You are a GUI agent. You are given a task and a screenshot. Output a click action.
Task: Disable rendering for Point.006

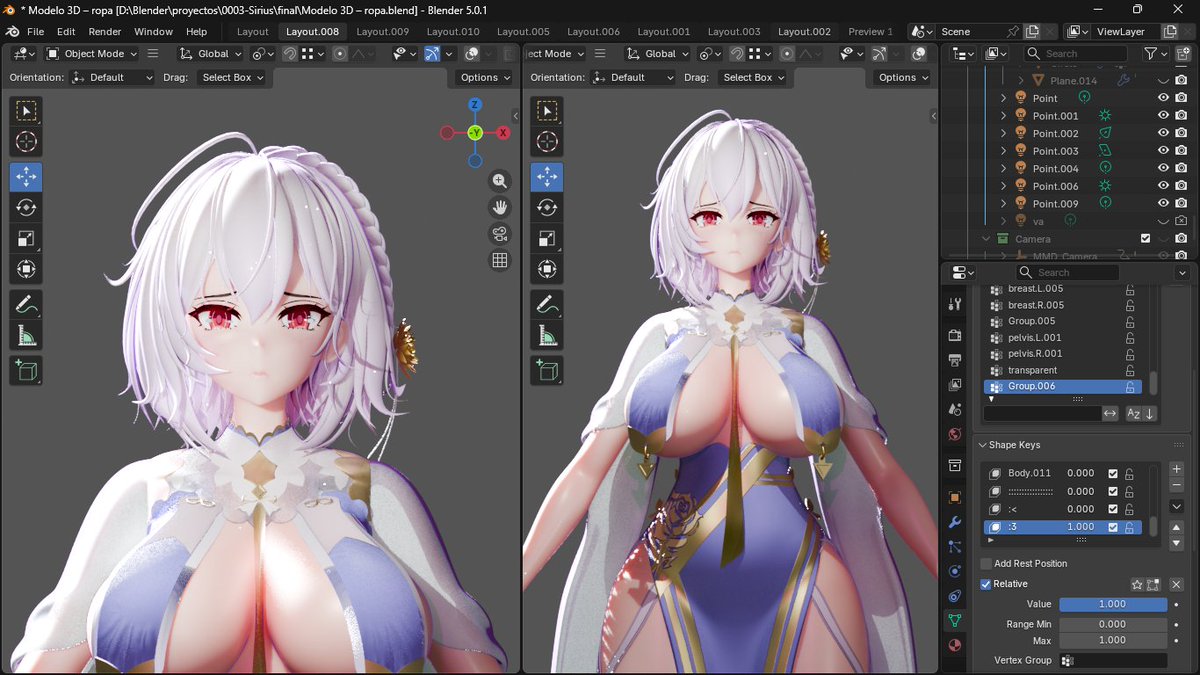1181,186
